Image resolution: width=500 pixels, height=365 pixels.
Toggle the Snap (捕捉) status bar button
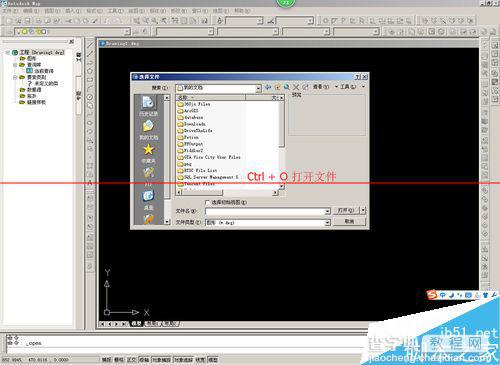pos(106,360)
